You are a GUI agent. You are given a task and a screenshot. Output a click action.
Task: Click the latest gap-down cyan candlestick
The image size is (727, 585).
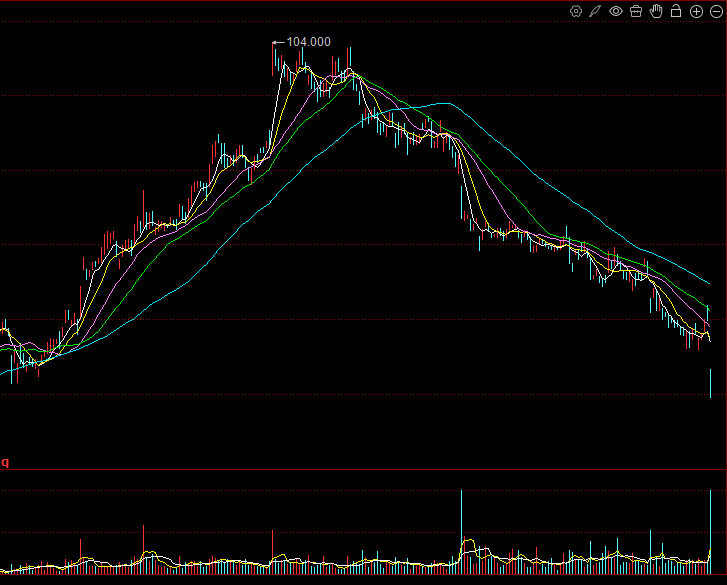[x=710, y=383]
